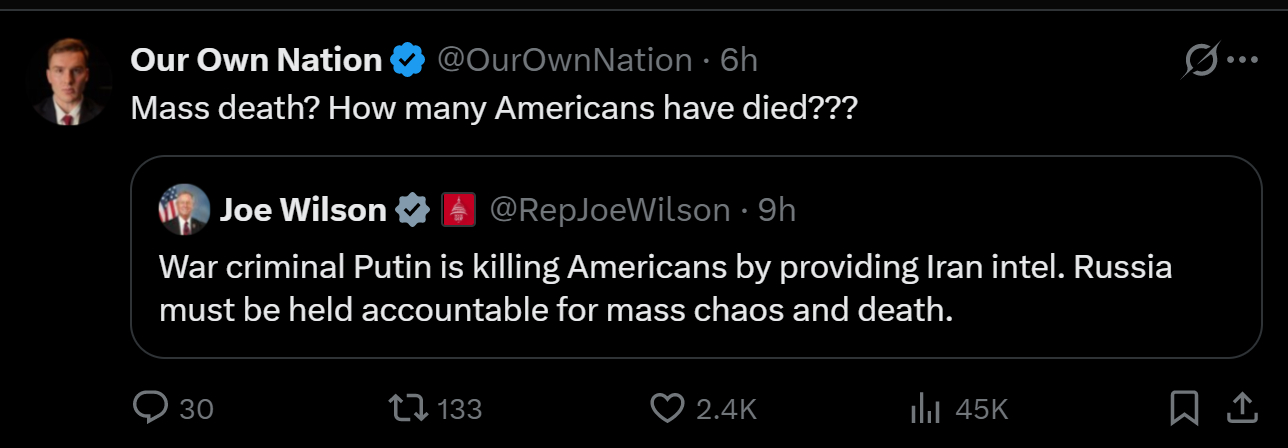This screenshot has height=448, width=1288.
Task: Open the 6h timestamp of the post
Action: 739,60
